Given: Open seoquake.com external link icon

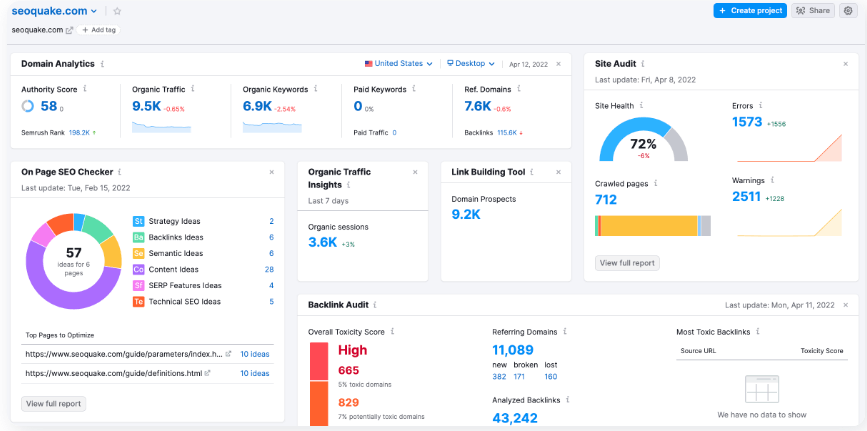Looking at the screenshot, I should pos(69,30).
